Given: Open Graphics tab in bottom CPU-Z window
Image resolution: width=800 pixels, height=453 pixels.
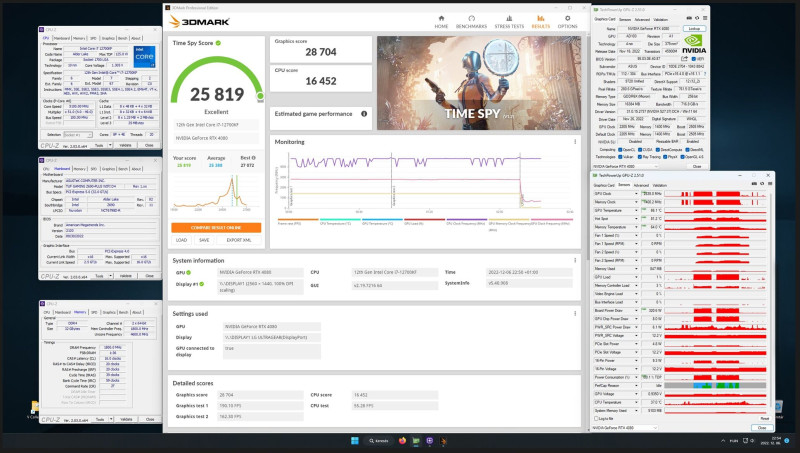Looking at the screenshot, I should (109, 312).
